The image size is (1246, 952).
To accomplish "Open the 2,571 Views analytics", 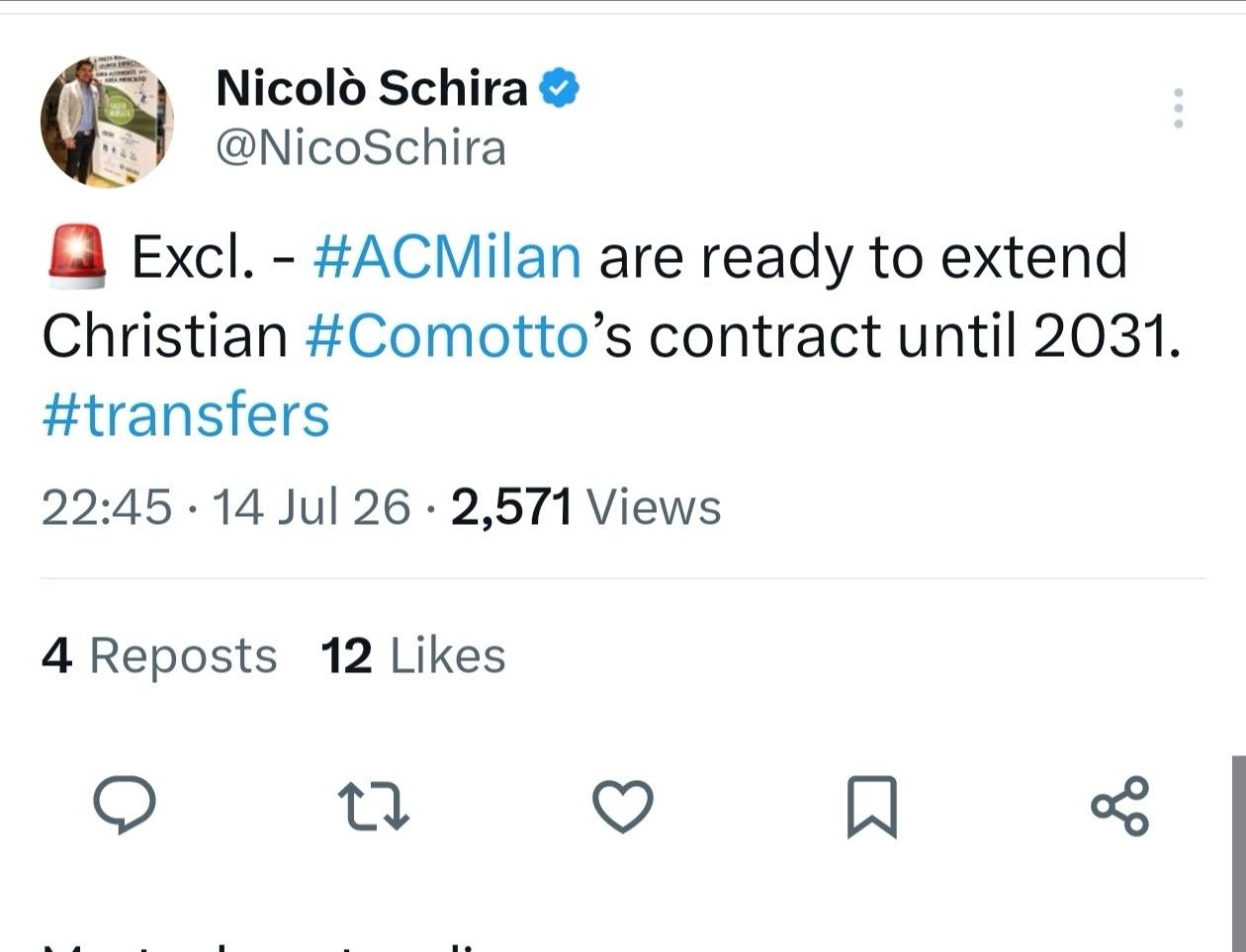I will [x=586, y=507].
